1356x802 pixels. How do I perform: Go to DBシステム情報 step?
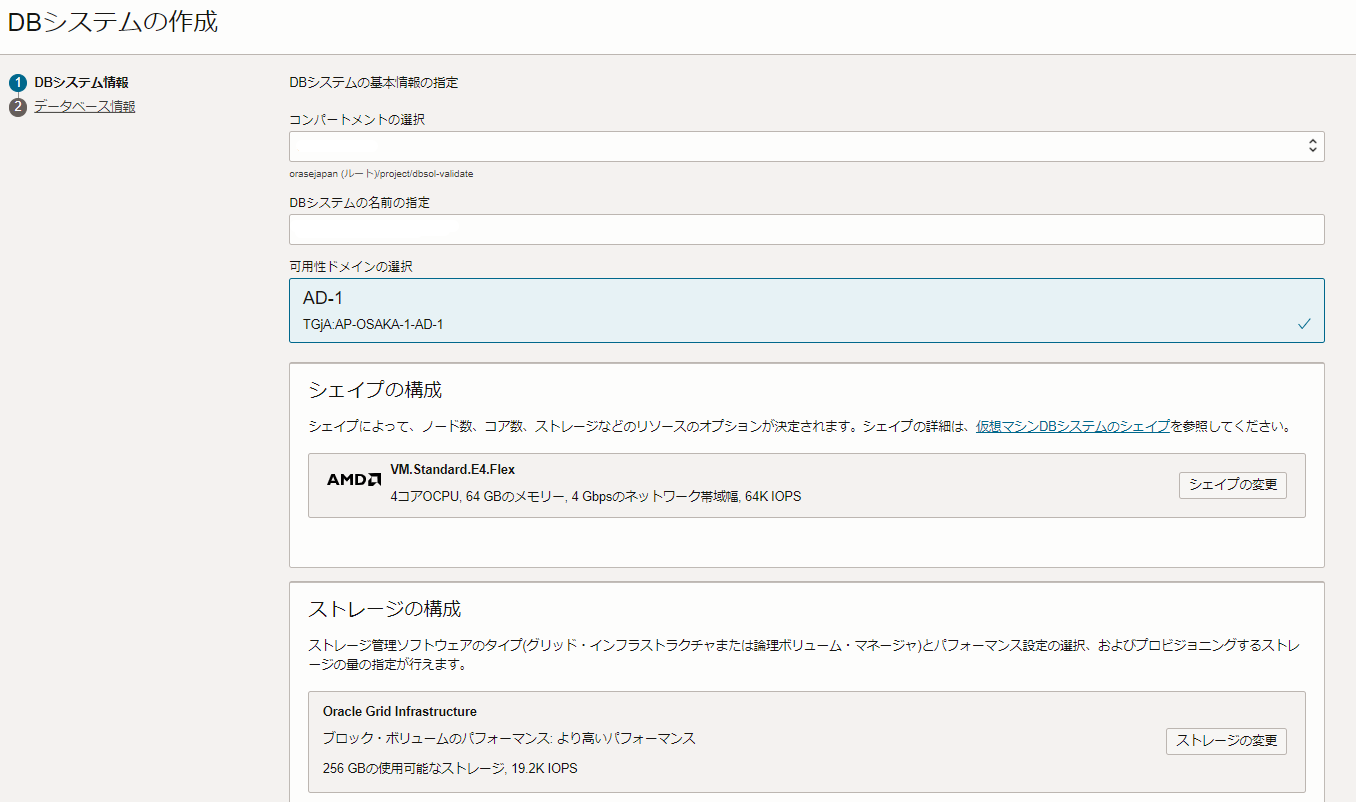click(x=81, y=82)
